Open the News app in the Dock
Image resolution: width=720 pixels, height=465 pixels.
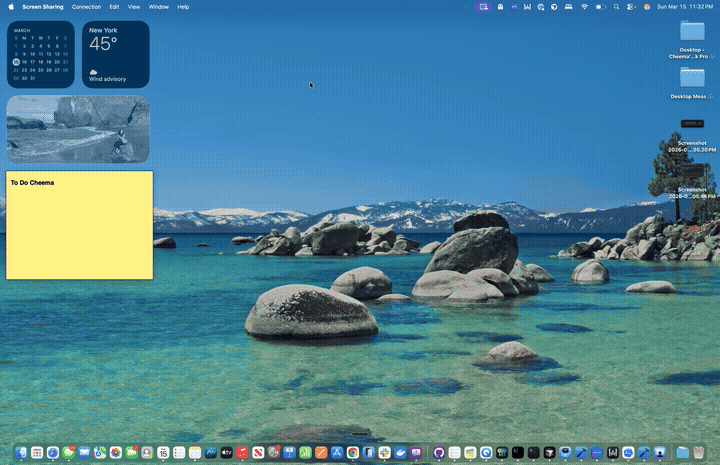point(258,453)
